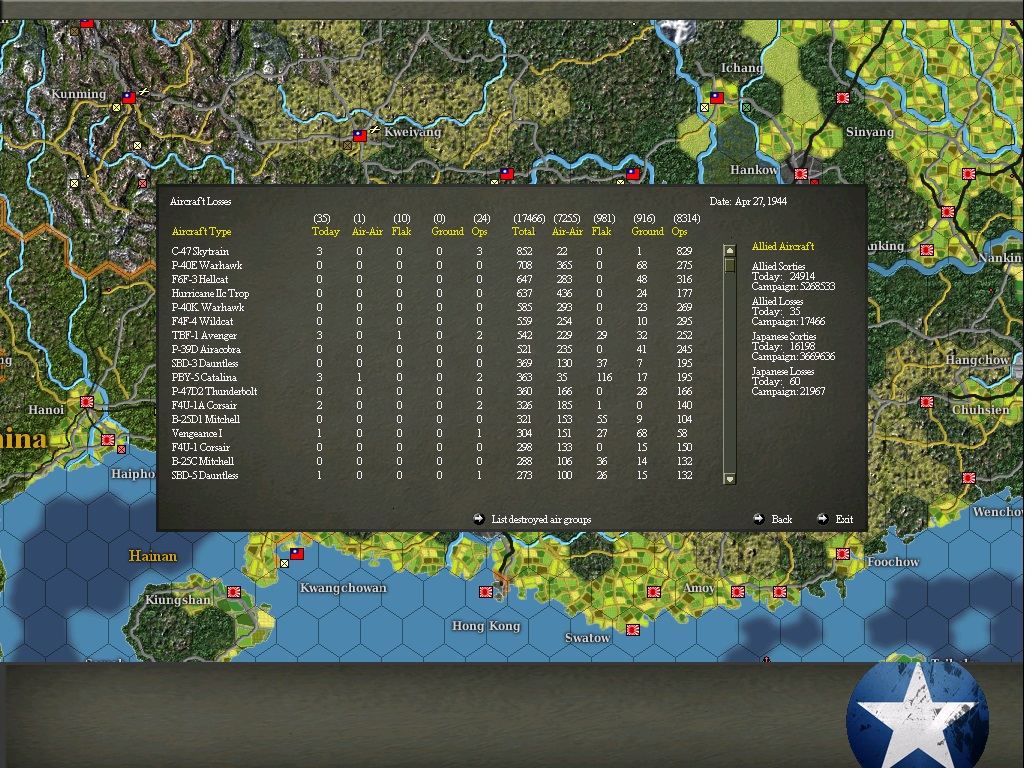Select the Hurricane IIc Trop row
Viewport: 1032px width, 768px height.
[x=434, y=294]
